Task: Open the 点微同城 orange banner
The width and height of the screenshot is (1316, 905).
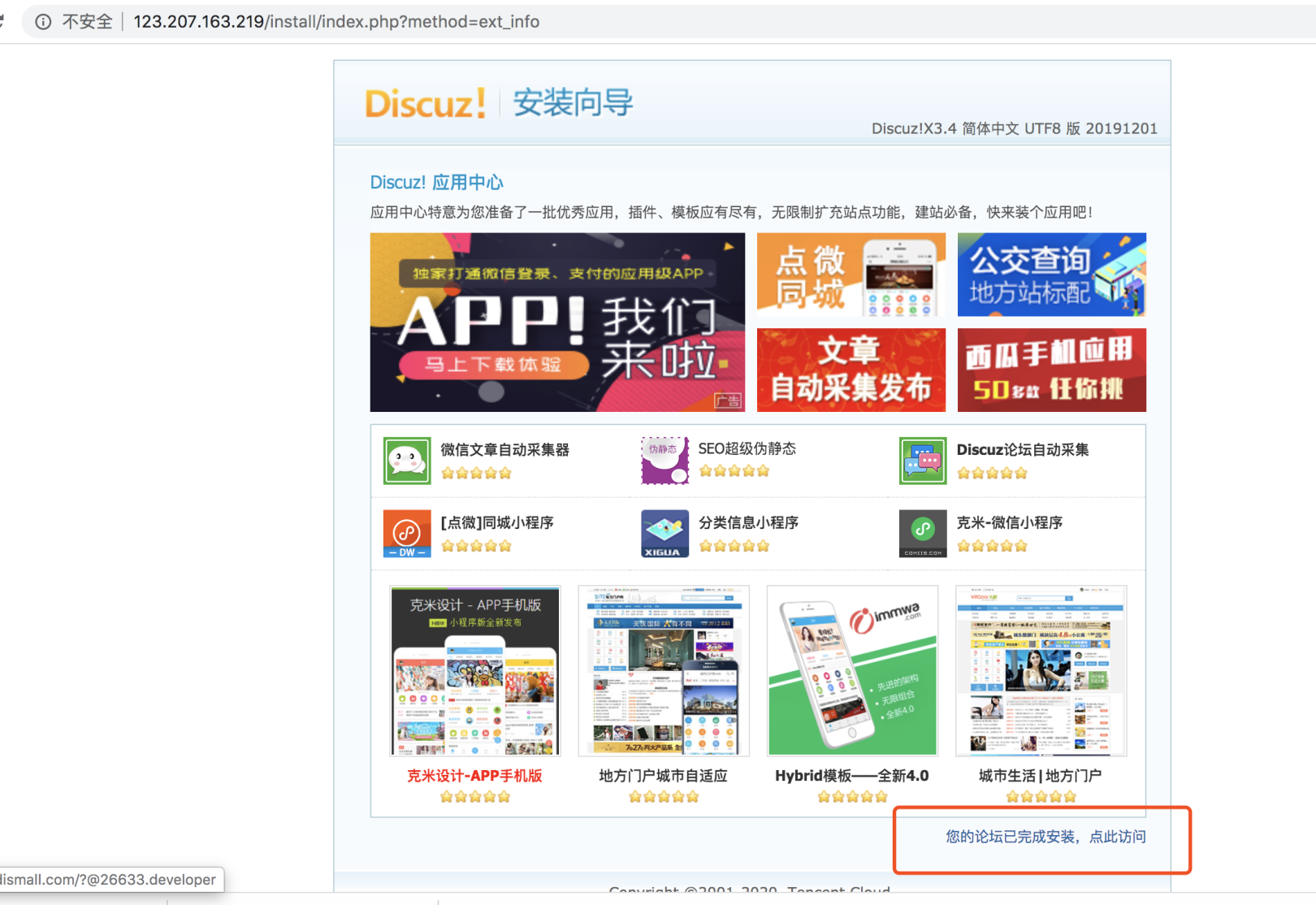Action: pos(851,275)
